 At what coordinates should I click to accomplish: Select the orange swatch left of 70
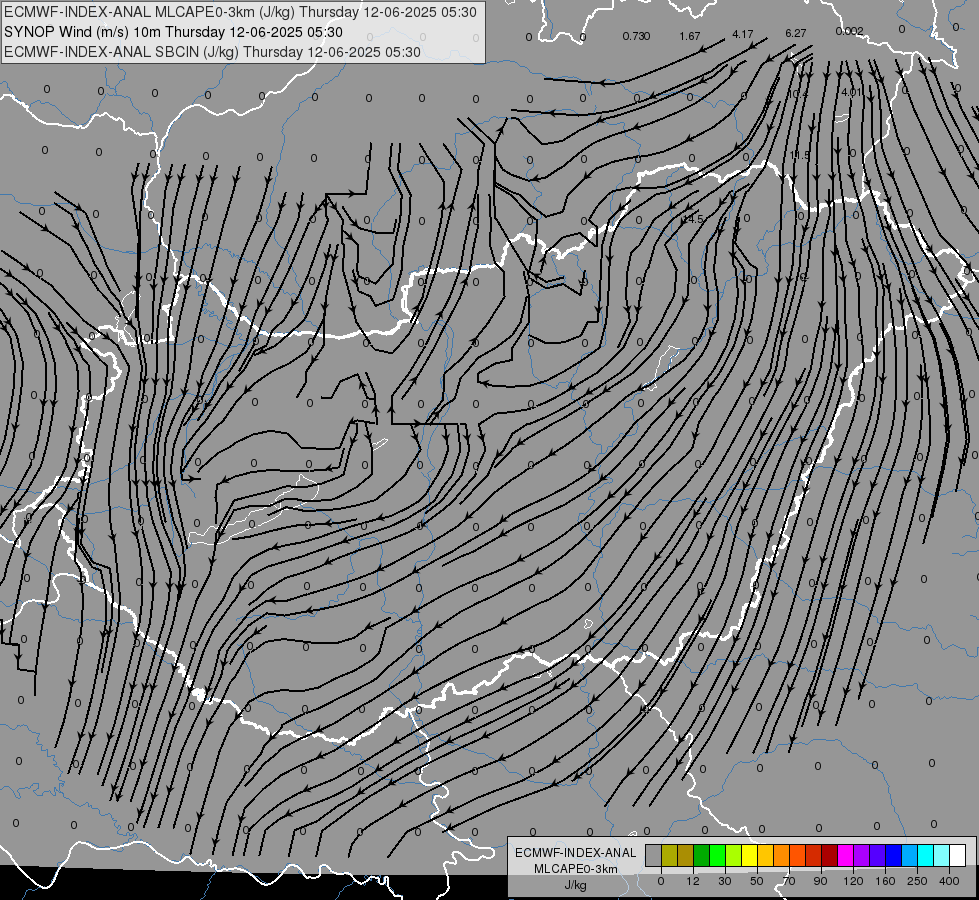782,855
